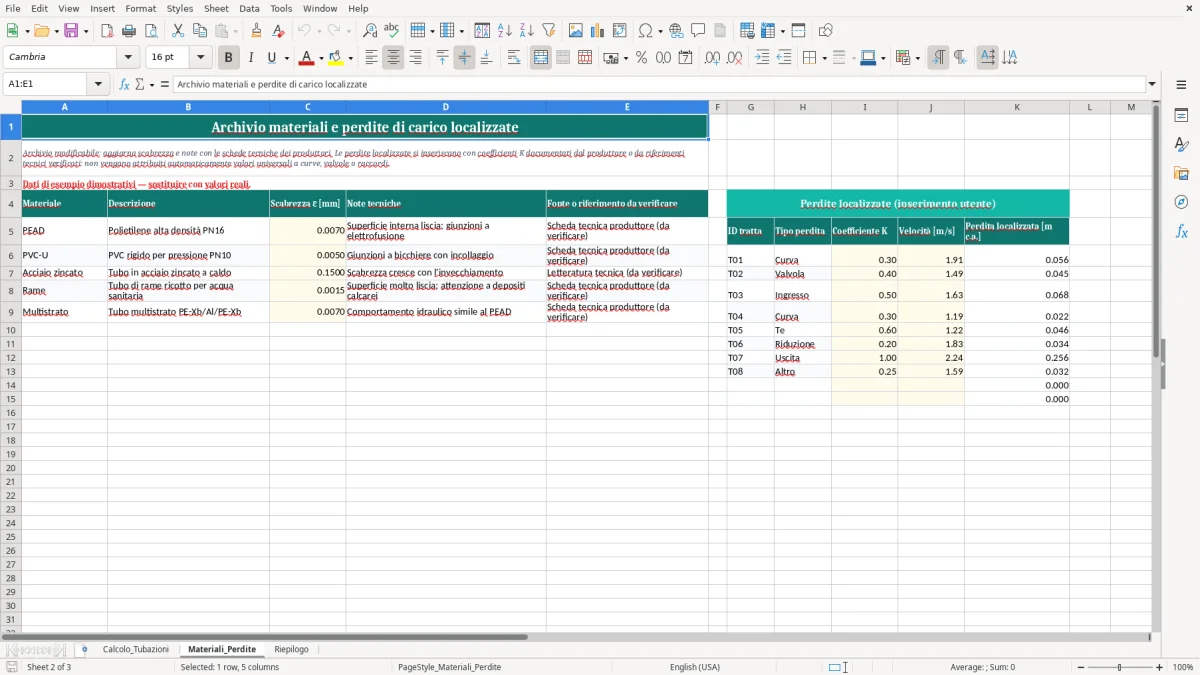Open the Sidebar Navigator compass icon
Image resolution: width=1200 pixels, height=675 pixels.
(x=1181, y=202)
